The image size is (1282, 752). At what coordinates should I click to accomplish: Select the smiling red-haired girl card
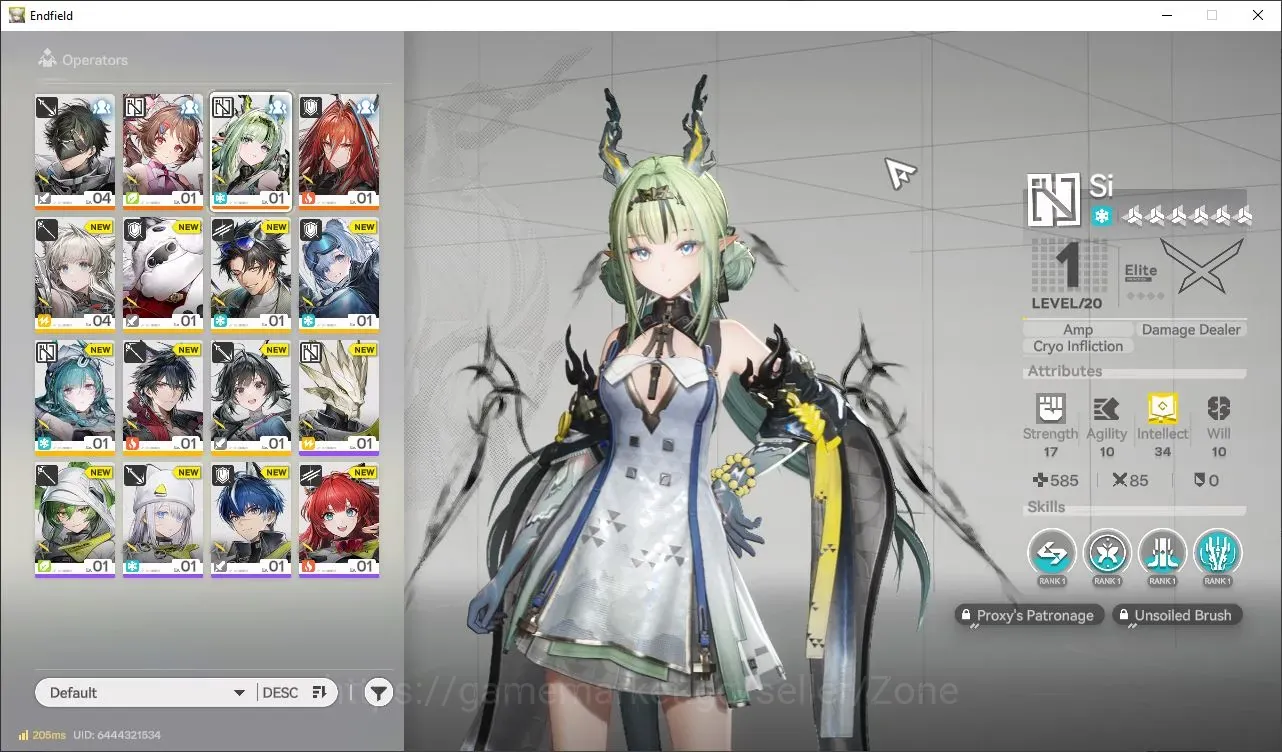click(x=339, y=520)
